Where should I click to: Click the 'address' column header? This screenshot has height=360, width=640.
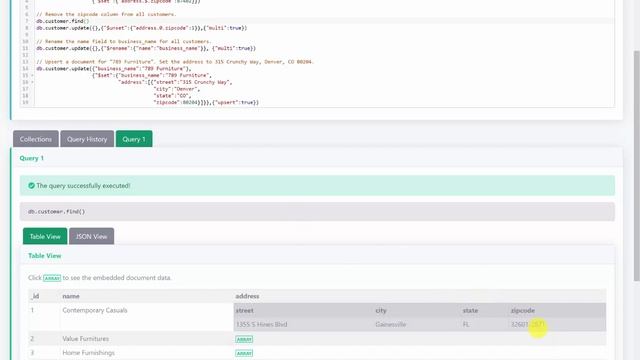point(247,296)
